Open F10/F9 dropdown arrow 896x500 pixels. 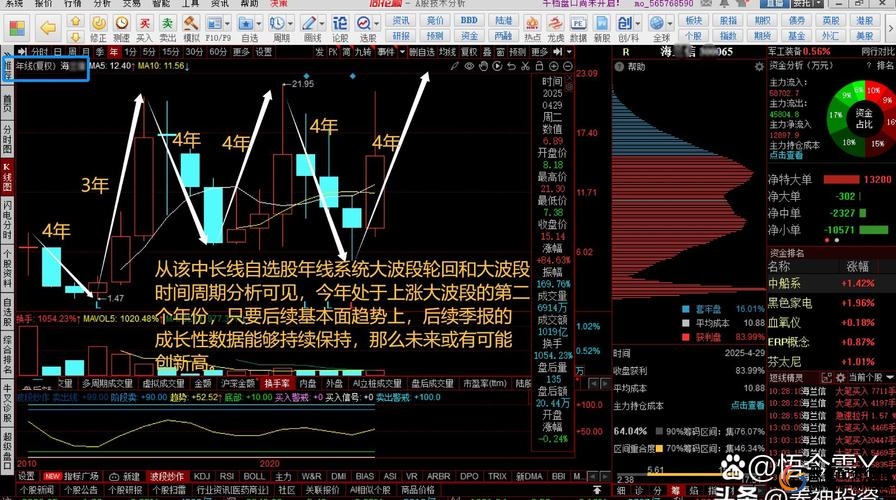[x=227, y=24]
